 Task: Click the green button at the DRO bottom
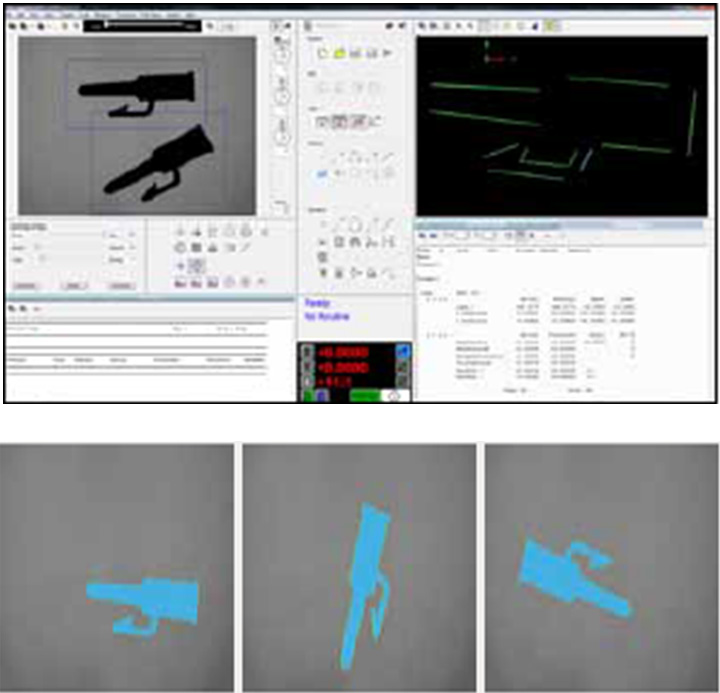[365, 395]
